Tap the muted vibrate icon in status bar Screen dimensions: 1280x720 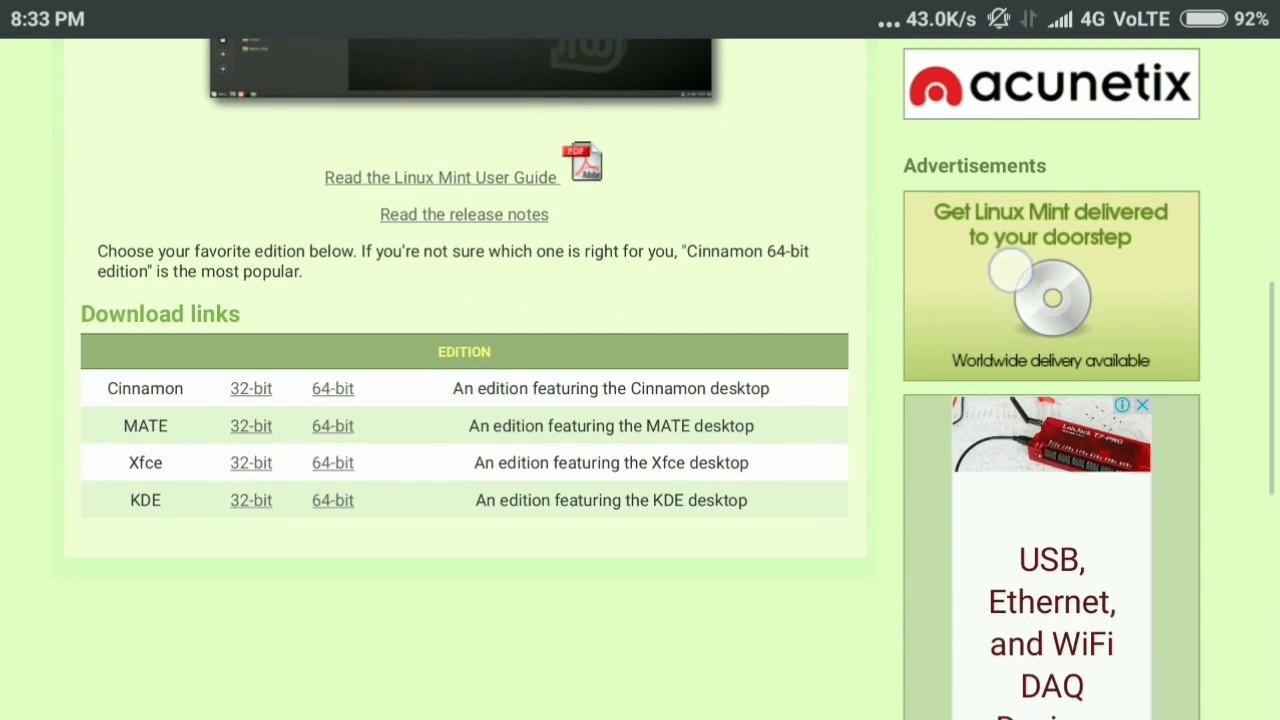pyautogui.click(x=998, y=19)
